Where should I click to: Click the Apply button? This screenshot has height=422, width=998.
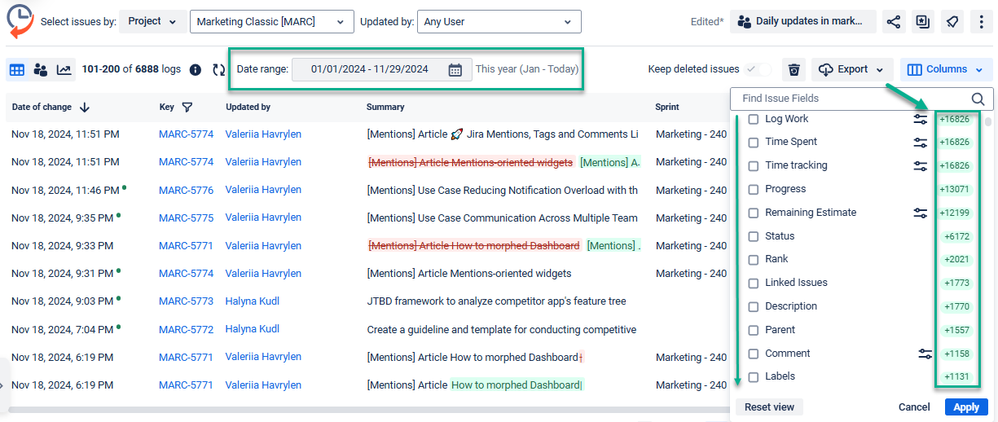tap(966, 407)
